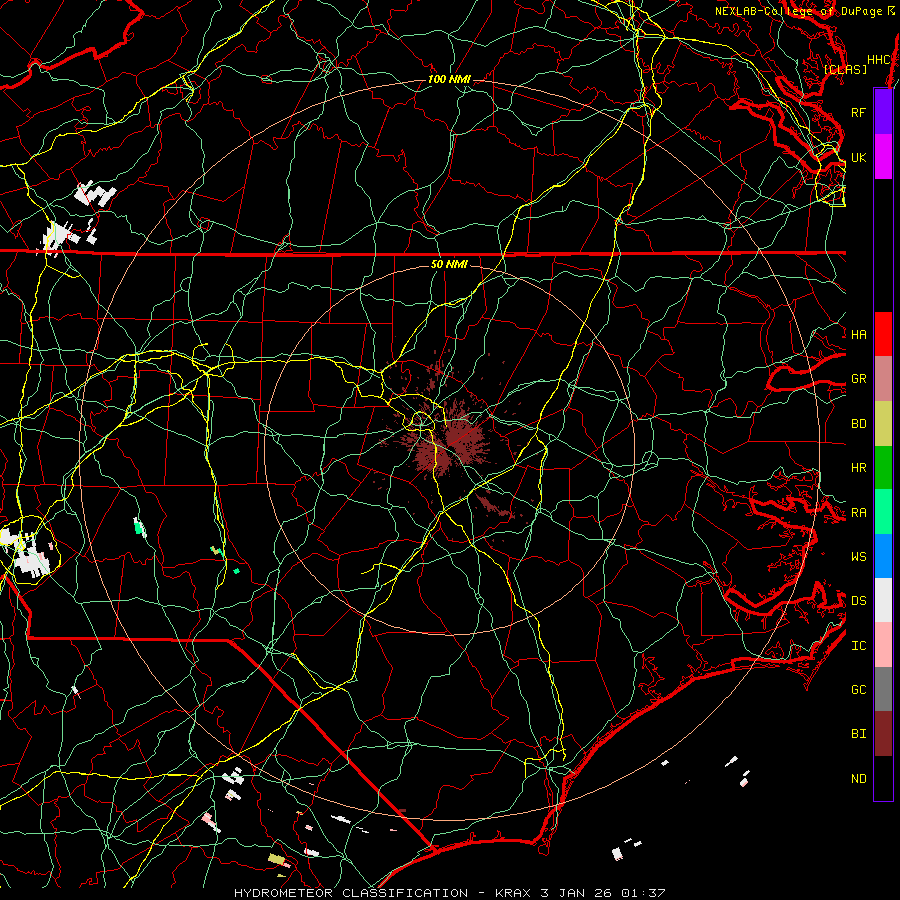The height and width of the screenshot is (900, 900).
Task: Click the RA legend label
Action: tap(859, 513)
